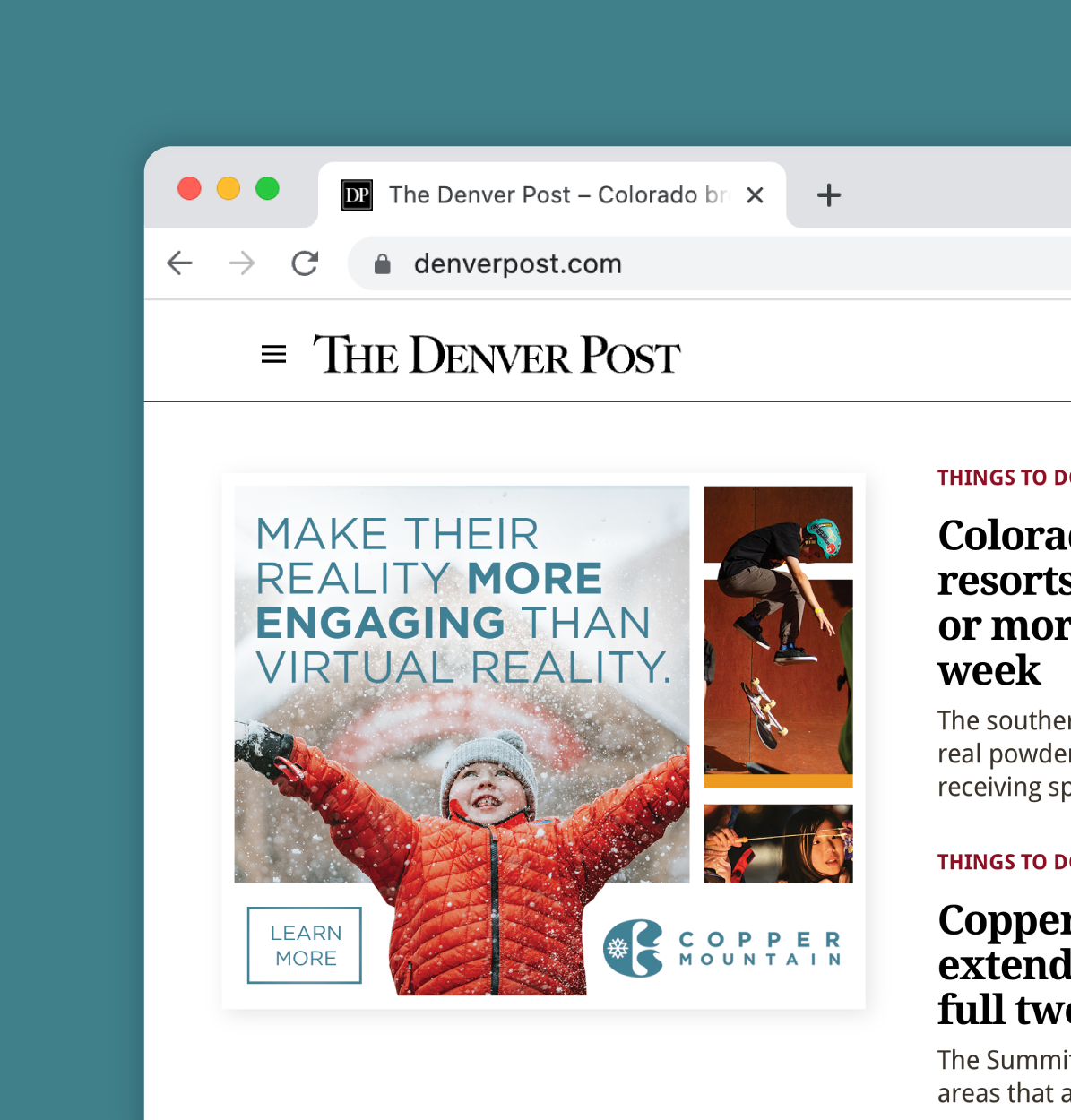Click The Denver Post masthead logo
The width and height of the screenshot is (1071, 1120).
pos(497,355)
